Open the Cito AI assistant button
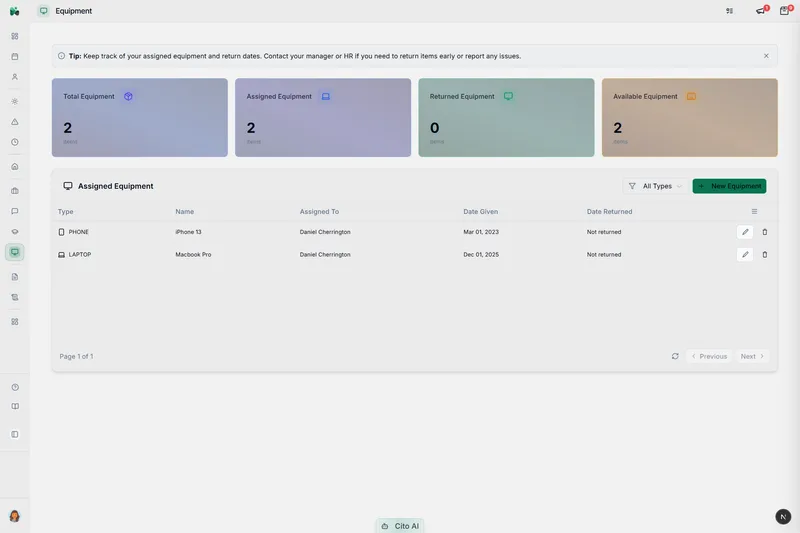Viewport: 800px width, 533px height. (x=400, y=526)
